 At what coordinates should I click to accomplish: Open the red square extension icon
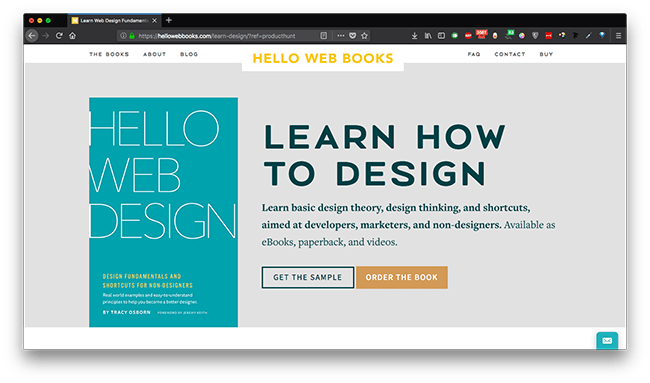click(x=548, y=36)
